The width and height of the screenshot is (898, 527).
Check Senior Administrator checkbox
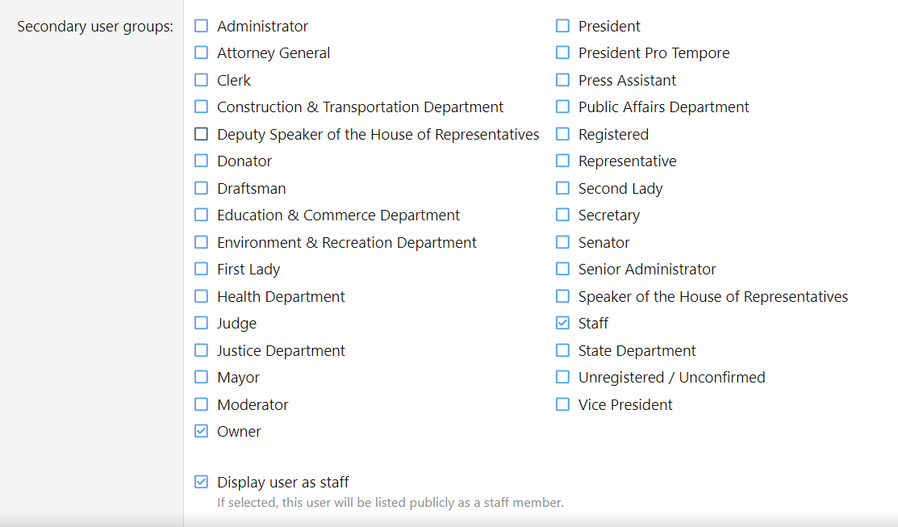pyautogui.click(x=562, y=269)
